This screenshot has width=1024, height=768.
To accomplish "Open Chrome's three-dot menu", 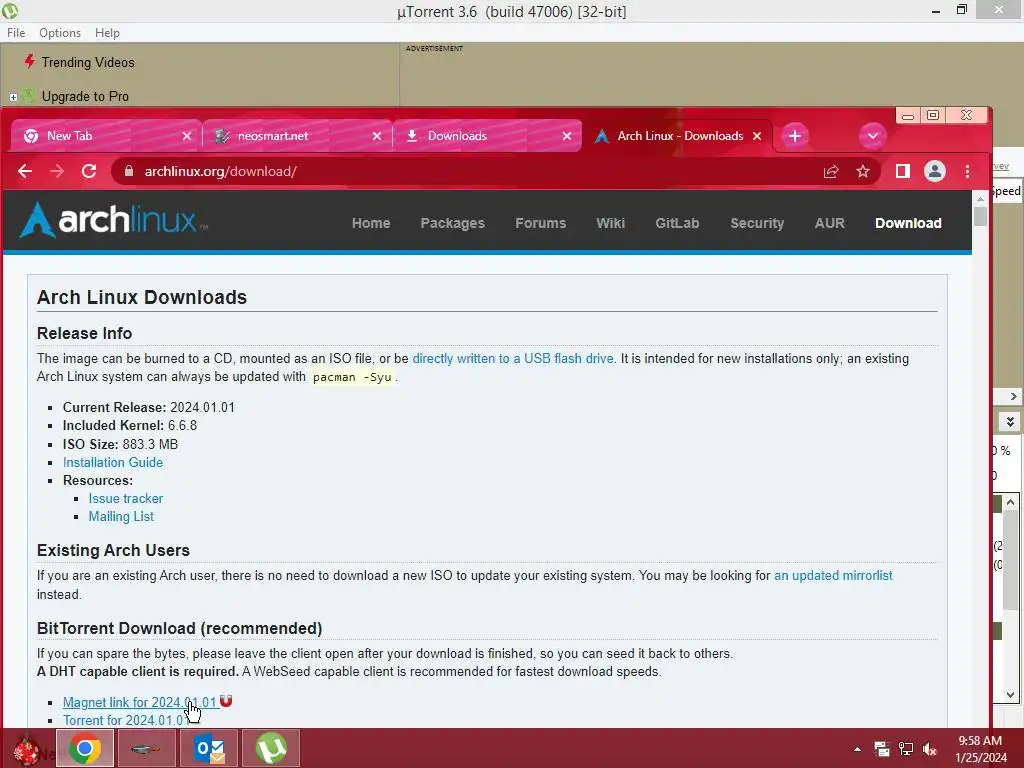I will 967,171.
